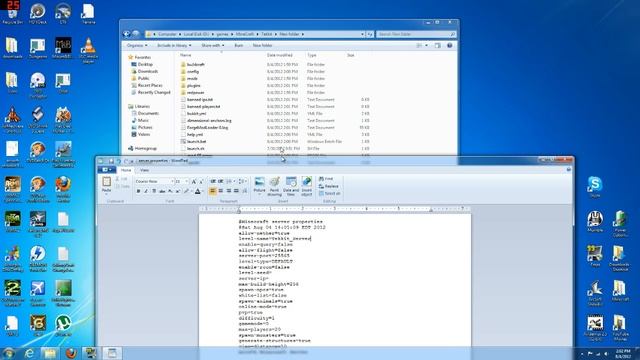Open the Change your view dropdown in Explorer
The image size is (640, 360).
click(427, 45)
